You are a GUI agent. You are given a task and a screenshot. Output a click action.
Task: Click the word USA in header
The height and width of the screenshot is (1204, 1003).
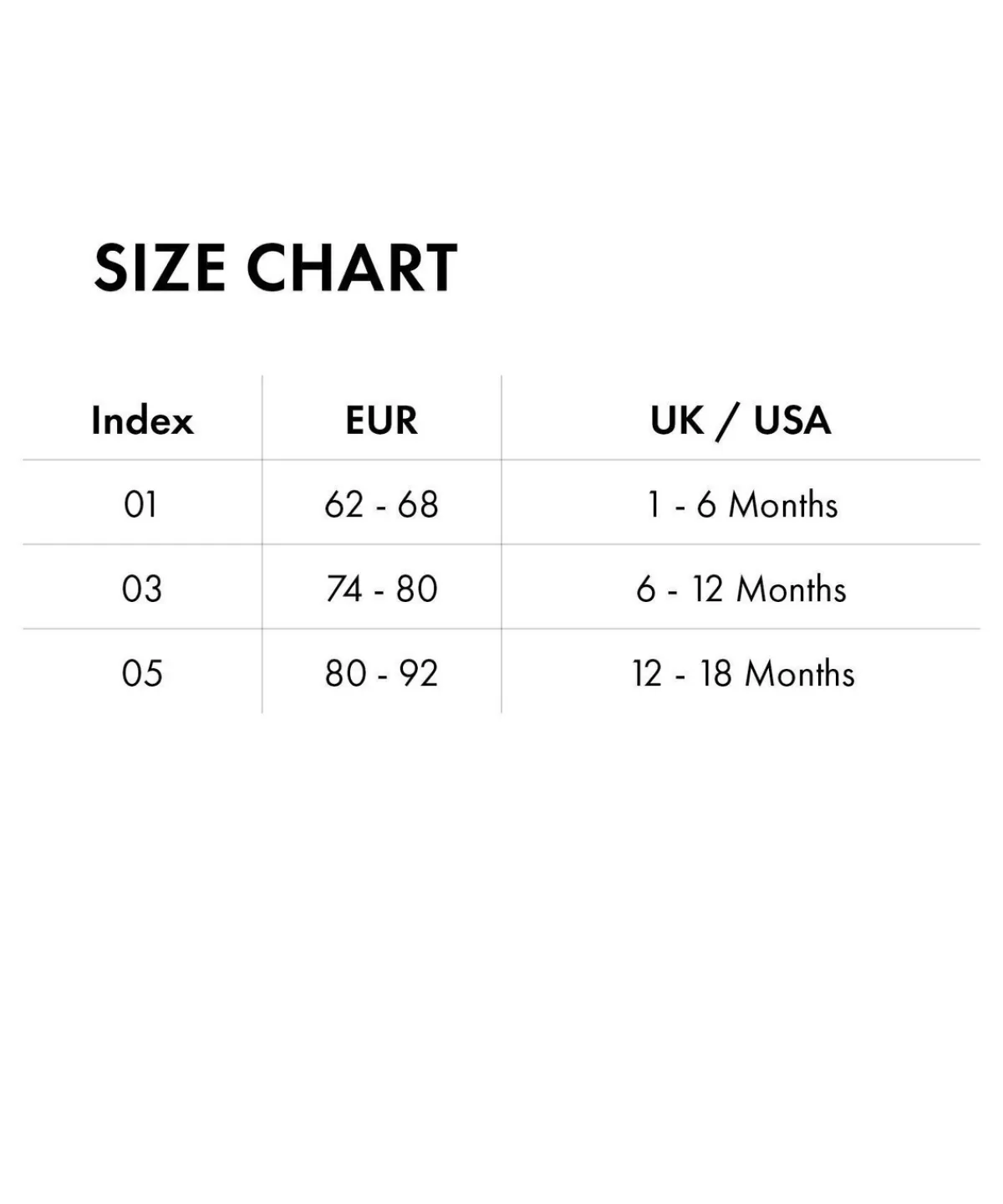point(792,420)
